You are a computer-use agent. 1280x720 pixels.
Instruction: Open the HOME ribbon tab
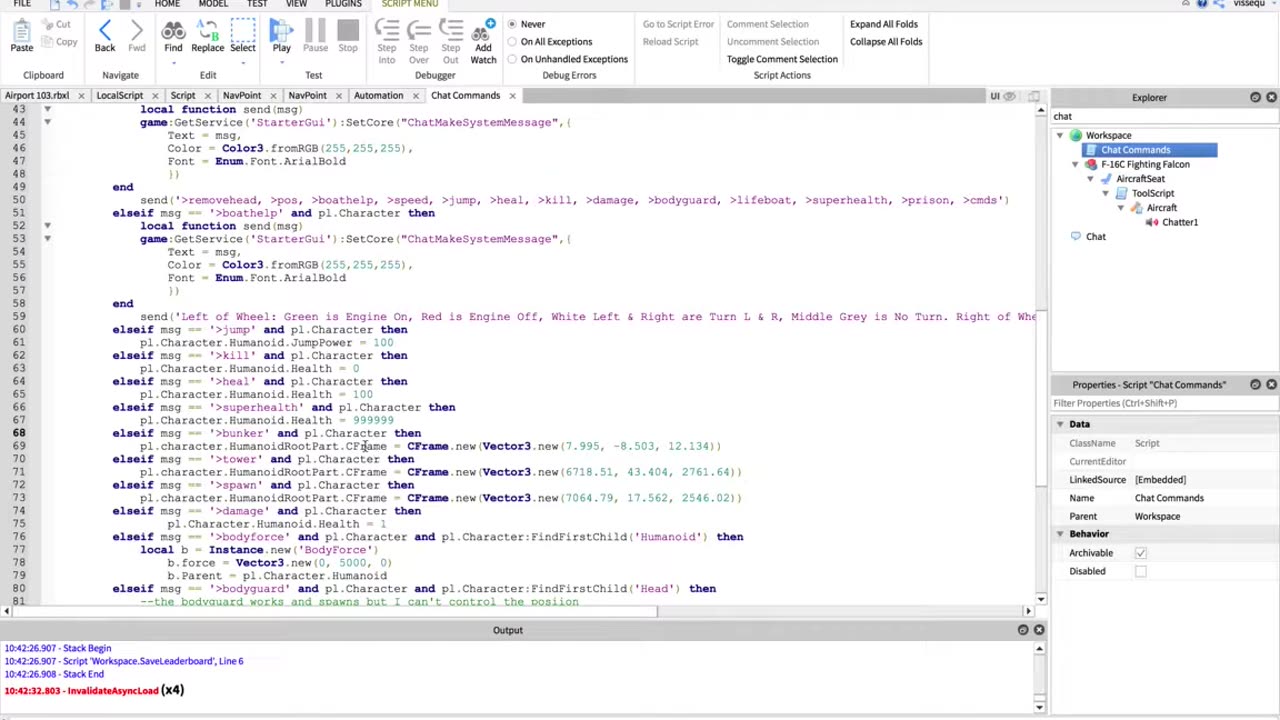167,4
